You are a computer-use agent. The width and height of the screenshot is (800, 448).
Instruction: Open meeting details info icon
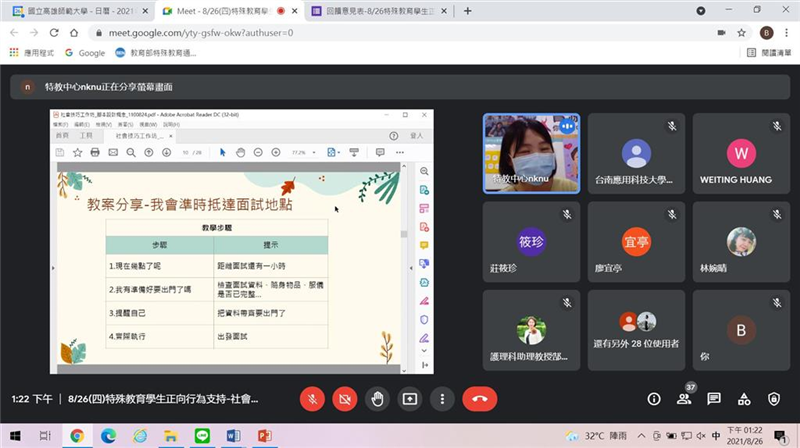click(654, 398)
